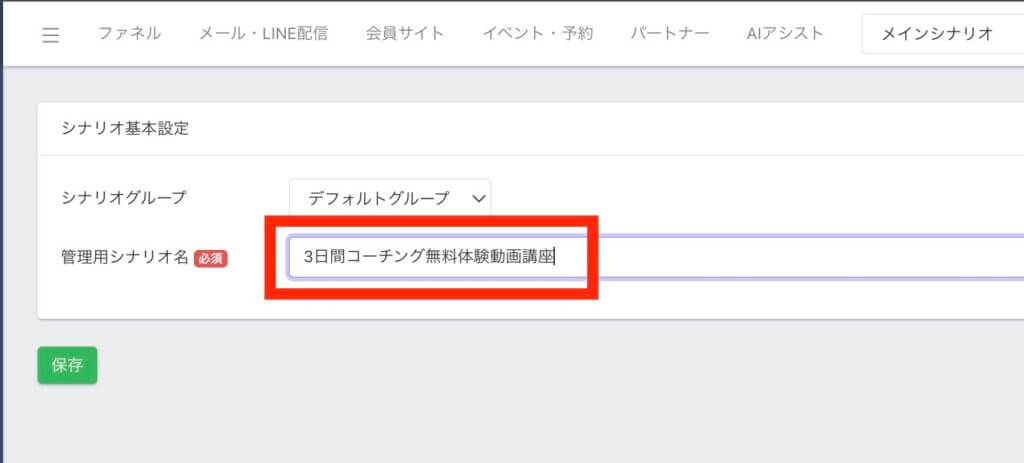Click the green 保存 button
The image size is (1024, 463).
[67, 365]
